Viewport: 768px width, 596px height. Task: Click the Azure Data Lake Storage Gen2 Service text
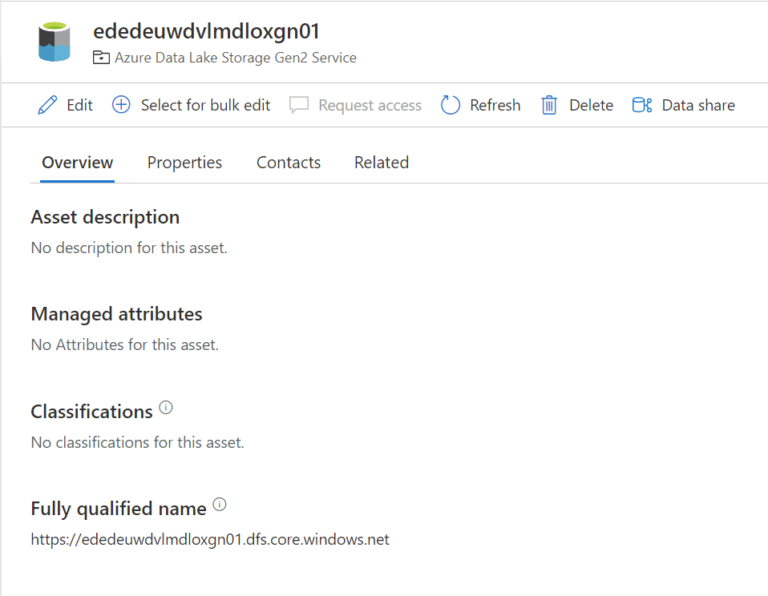(x=236, y=57)
